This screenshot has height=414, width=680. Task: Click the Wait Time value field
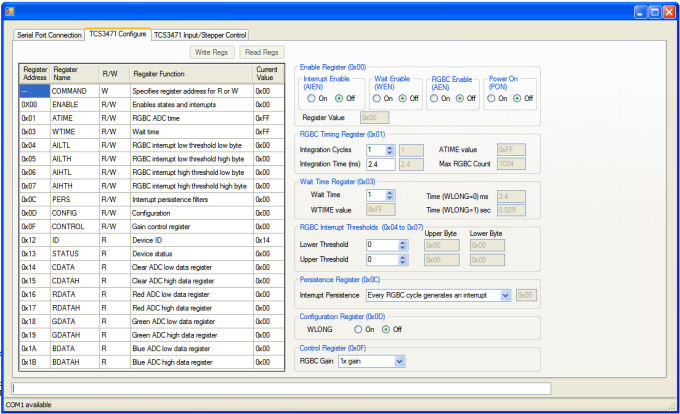(376, 195)
